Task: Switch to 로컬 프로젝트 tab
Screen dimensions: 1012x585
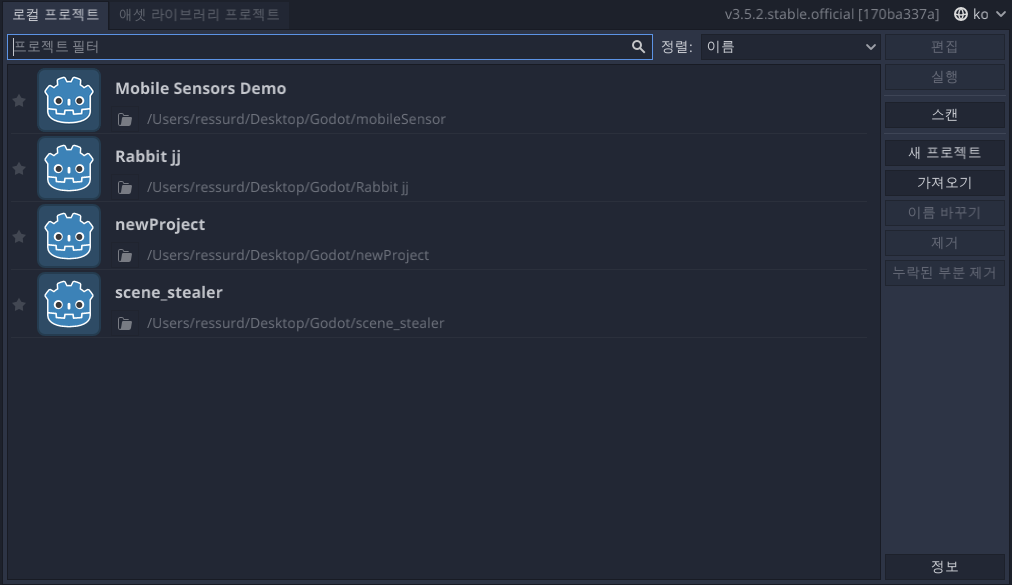Action: point(56,14)
